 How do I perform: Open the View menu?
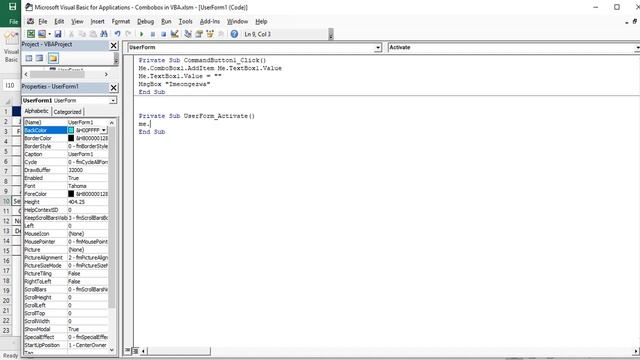(77, 21)
